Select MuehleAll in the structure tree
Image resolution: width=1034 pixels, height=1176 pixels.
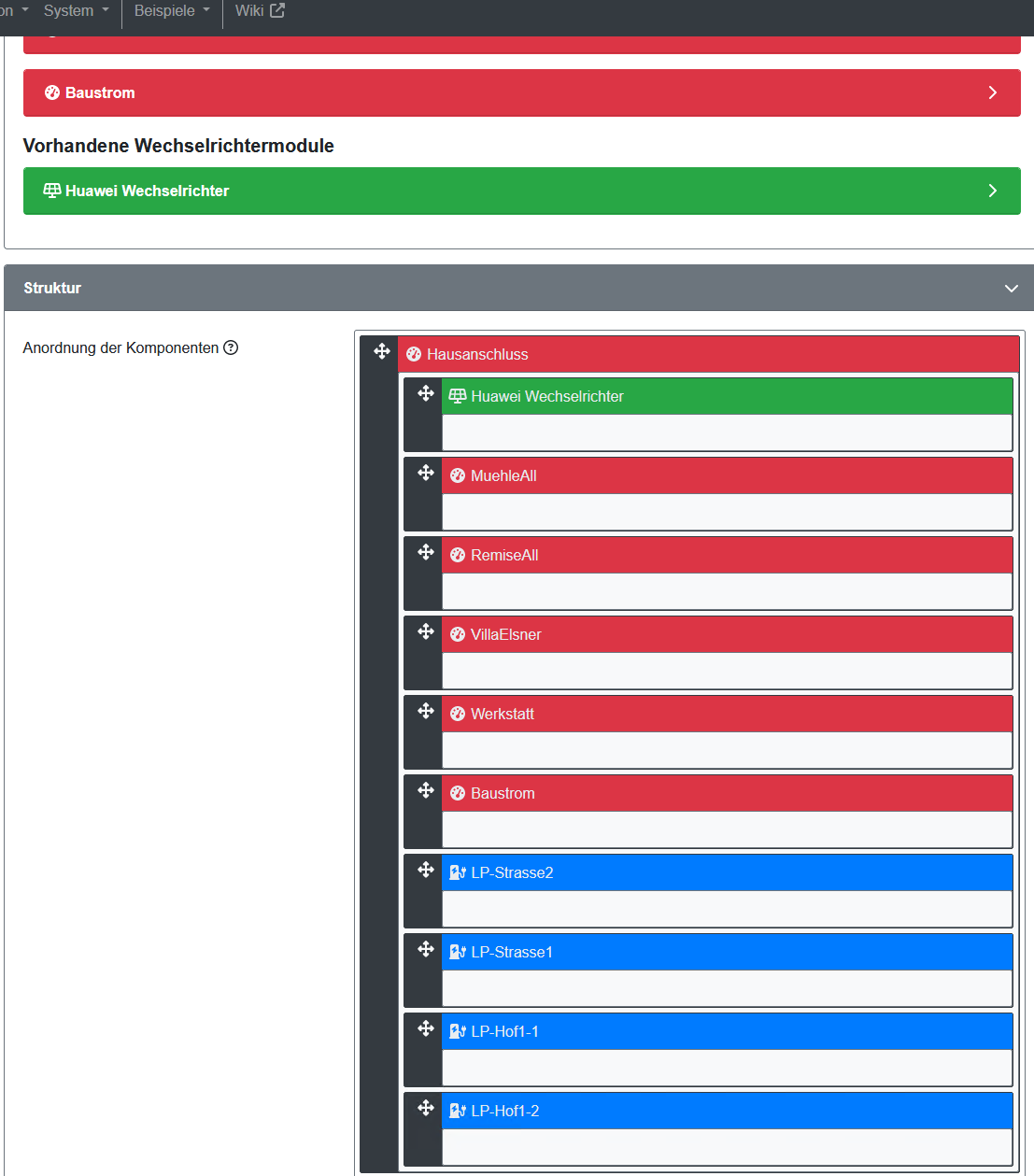pyautogui.click(x=727, y=475)
